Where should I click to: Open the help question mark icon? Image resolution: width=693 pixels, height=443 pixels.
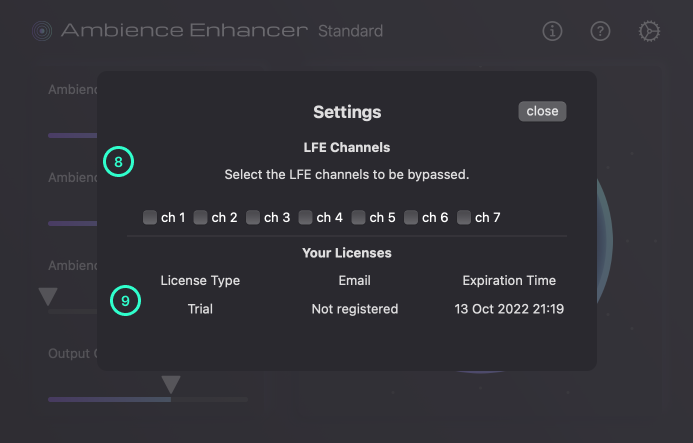(600, 31)
